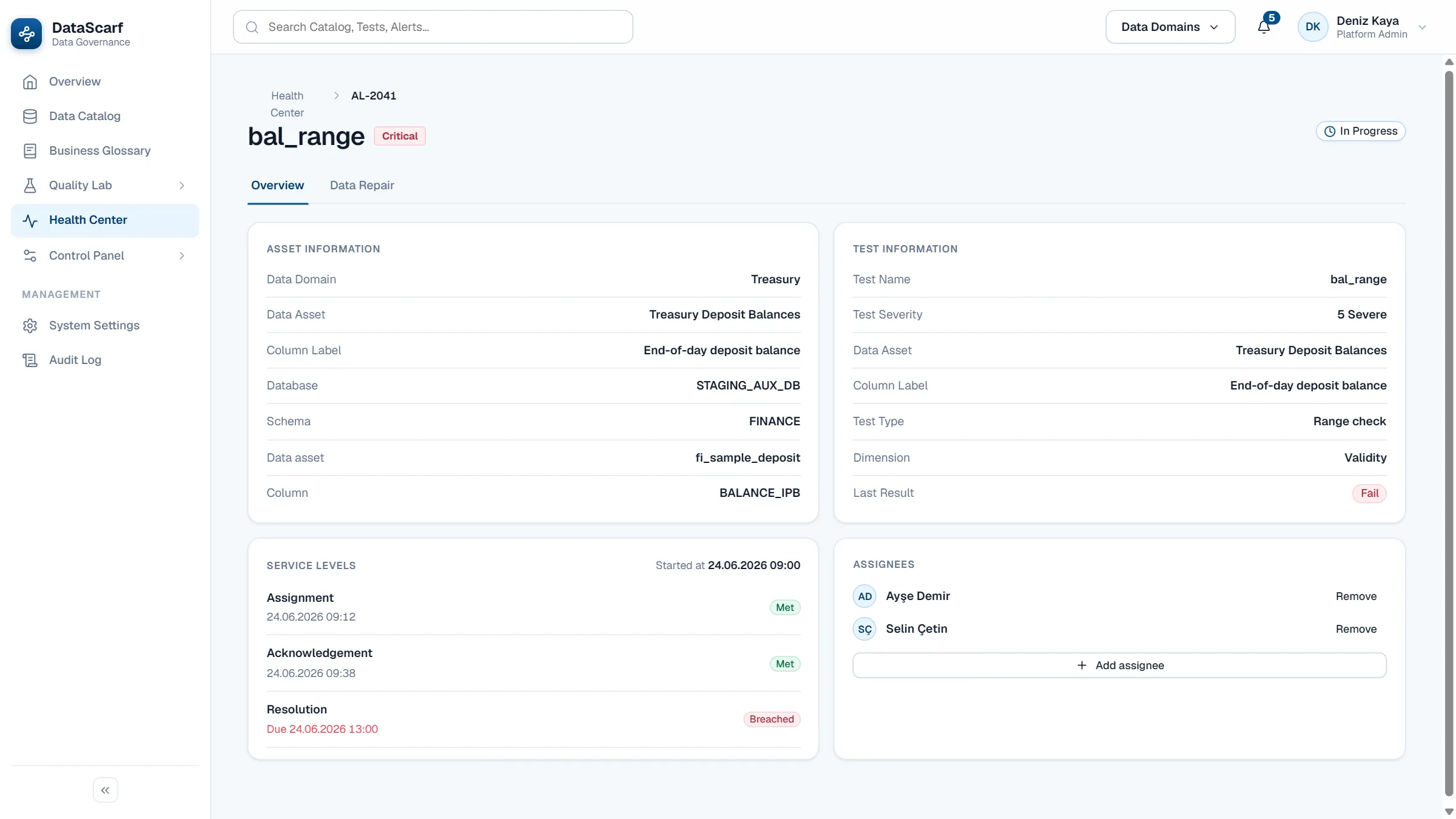Click the Business Glossary book icon
The image size is (1456, 819).
[x=30, y=151]
